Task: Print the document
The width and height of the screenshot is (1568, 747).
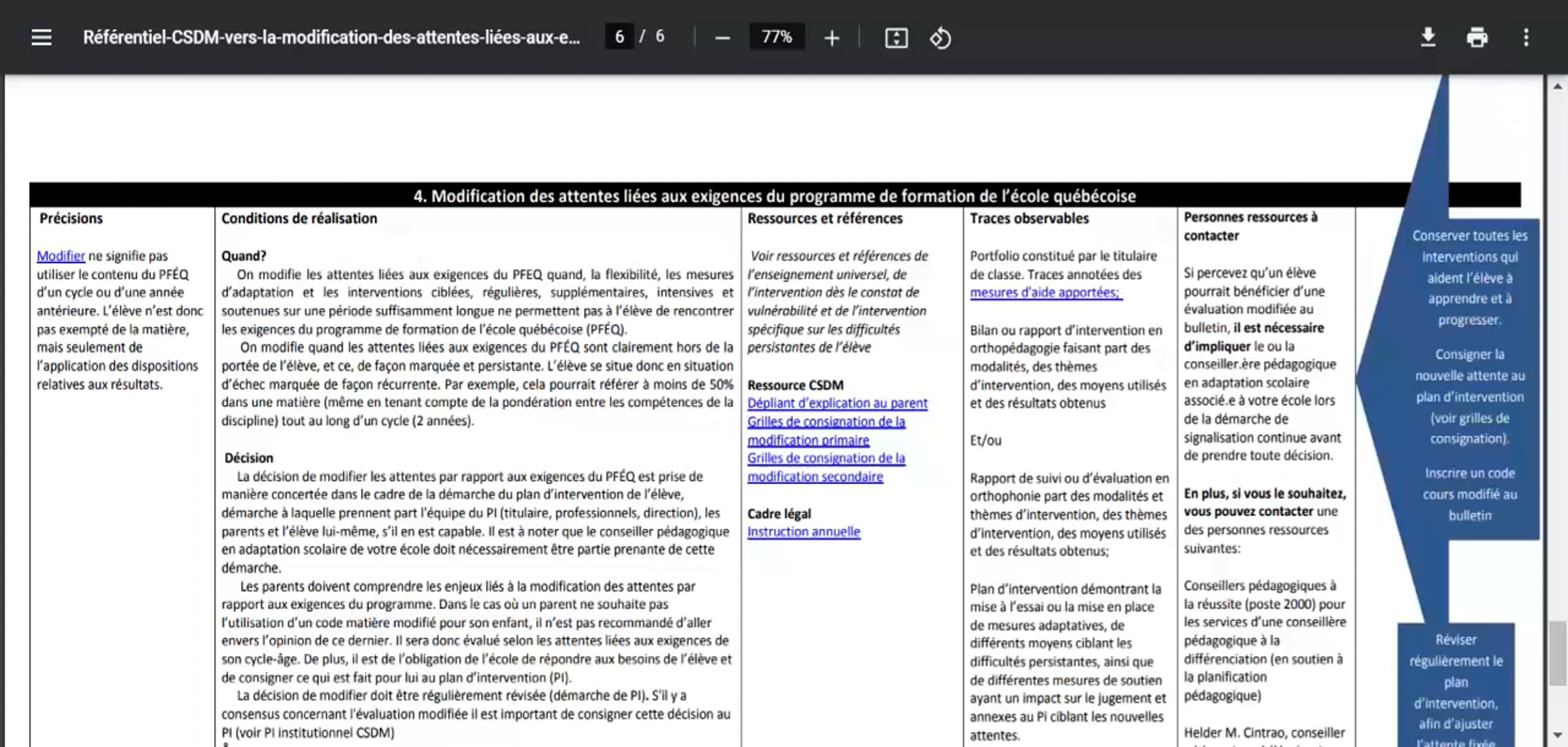Action: tap(1477, 37)
